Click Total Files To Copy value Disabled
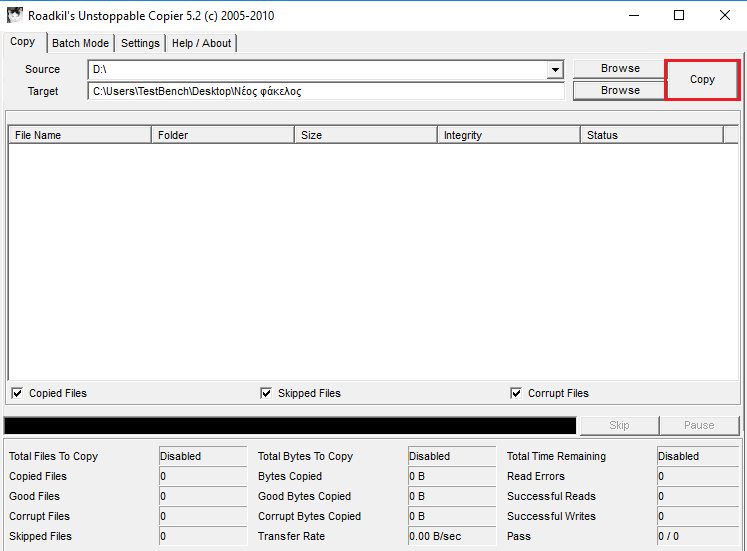747x551 pixels. click(x=203, y=456)
